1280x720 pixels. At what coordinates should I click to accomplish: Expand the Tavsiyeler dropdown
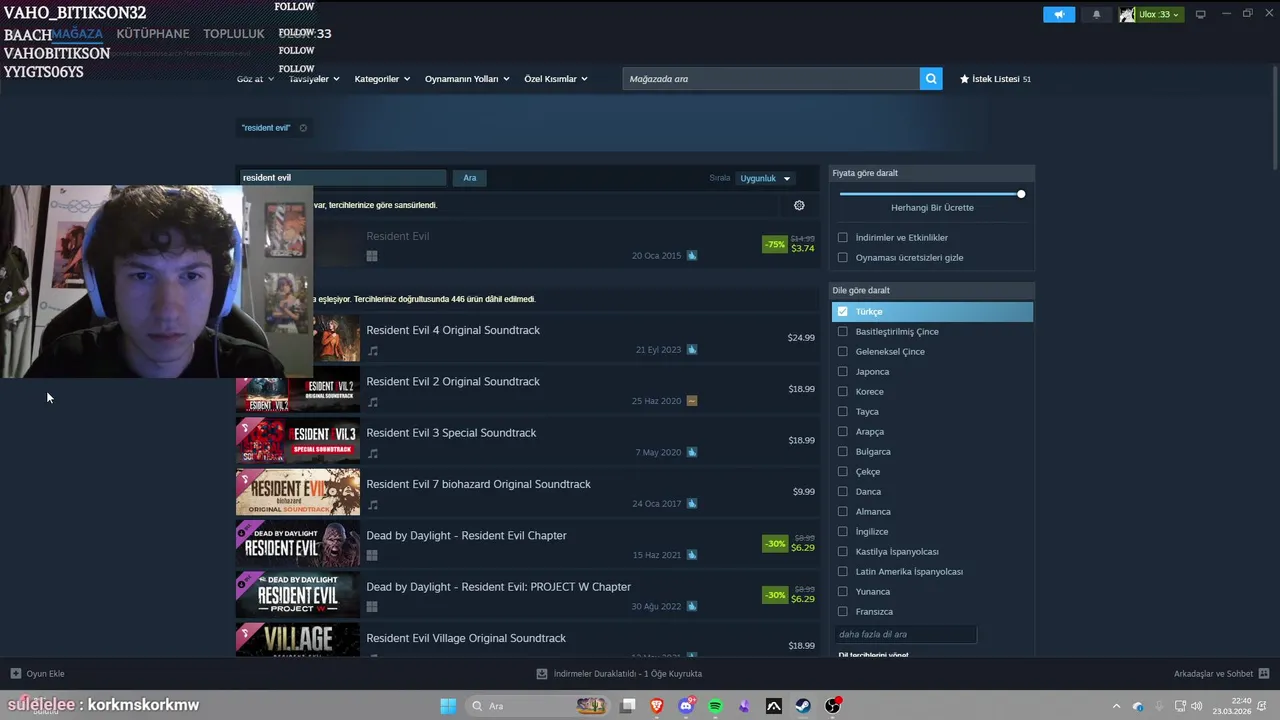[x=314, y=79]
